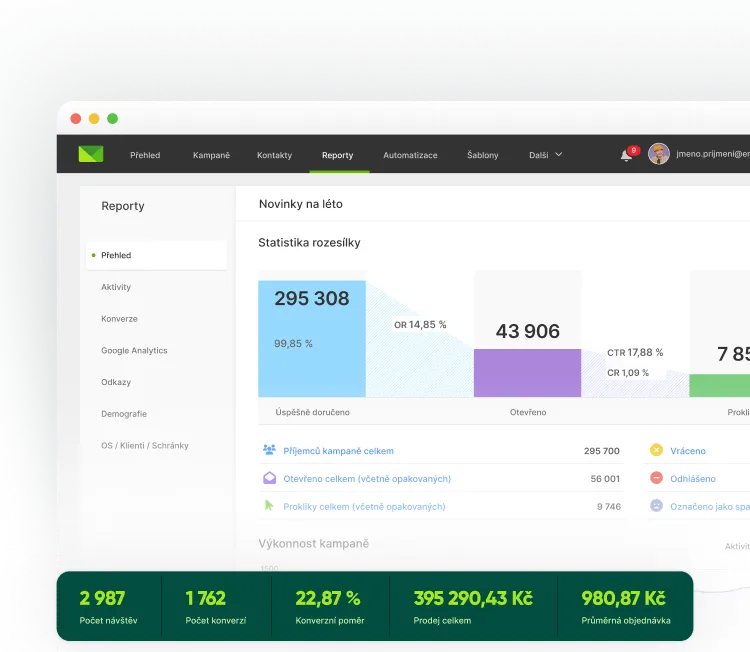Open the Kampaně menu item
This screenshot has width=750, height=652.
(211, 155)
